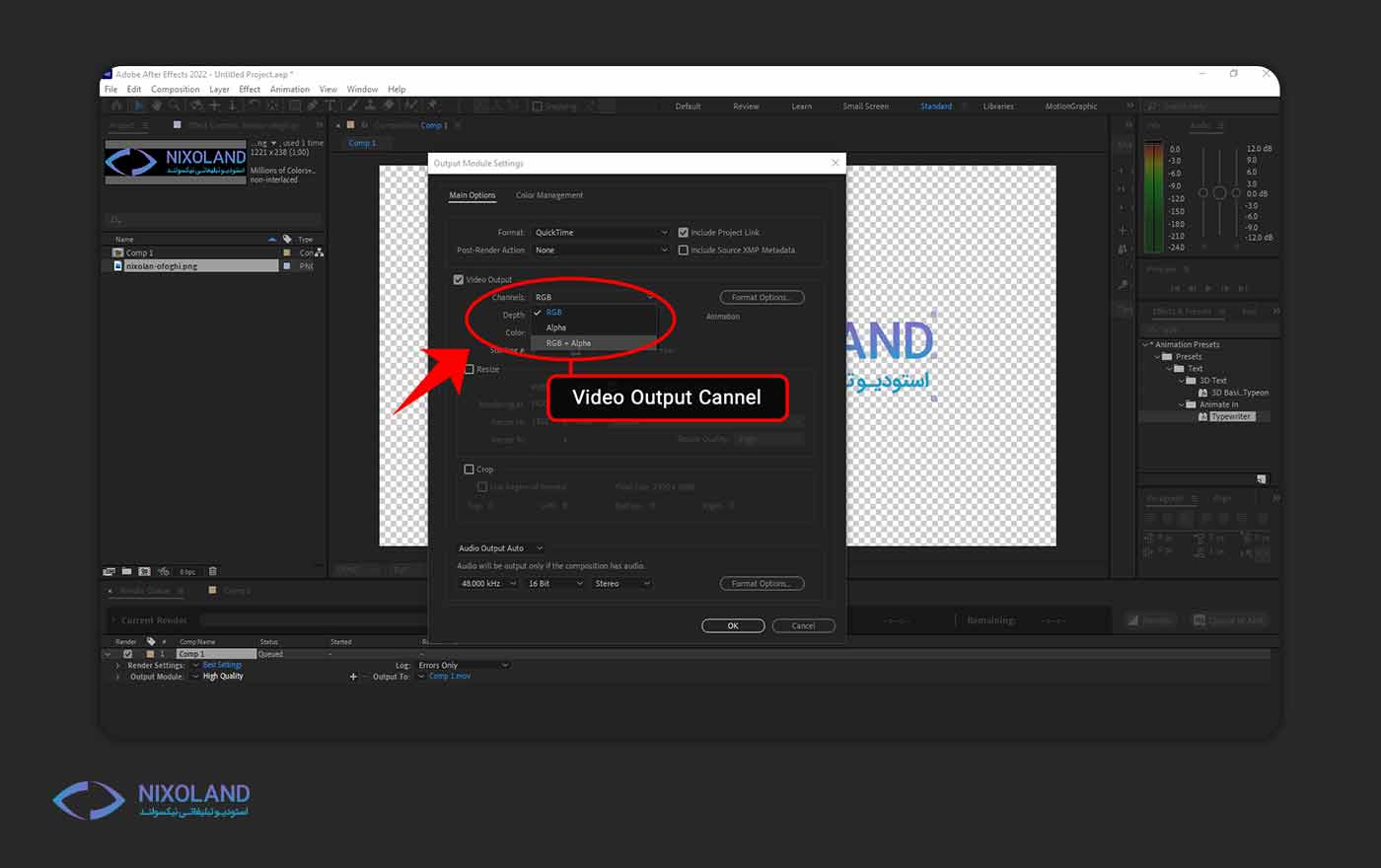
Task: Select the Roto Brush tool
Action: [x=411, y=106]
